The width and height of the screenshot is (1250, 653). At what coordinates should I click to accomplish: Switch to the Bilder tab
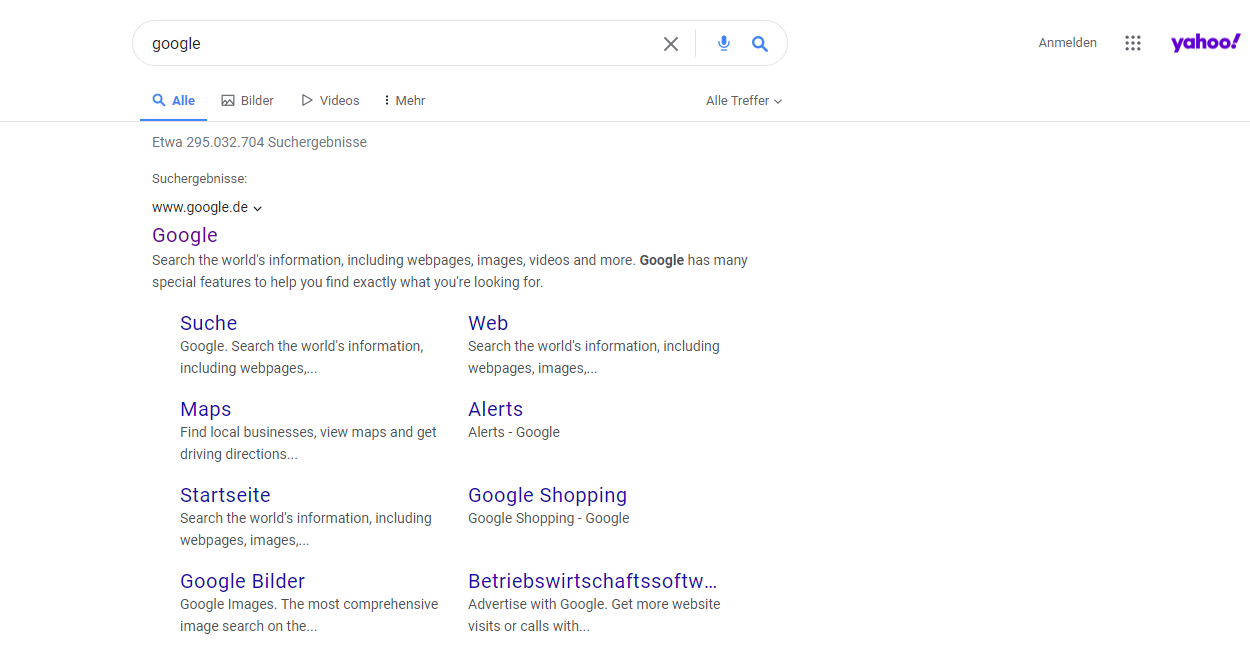click(248, 101)
